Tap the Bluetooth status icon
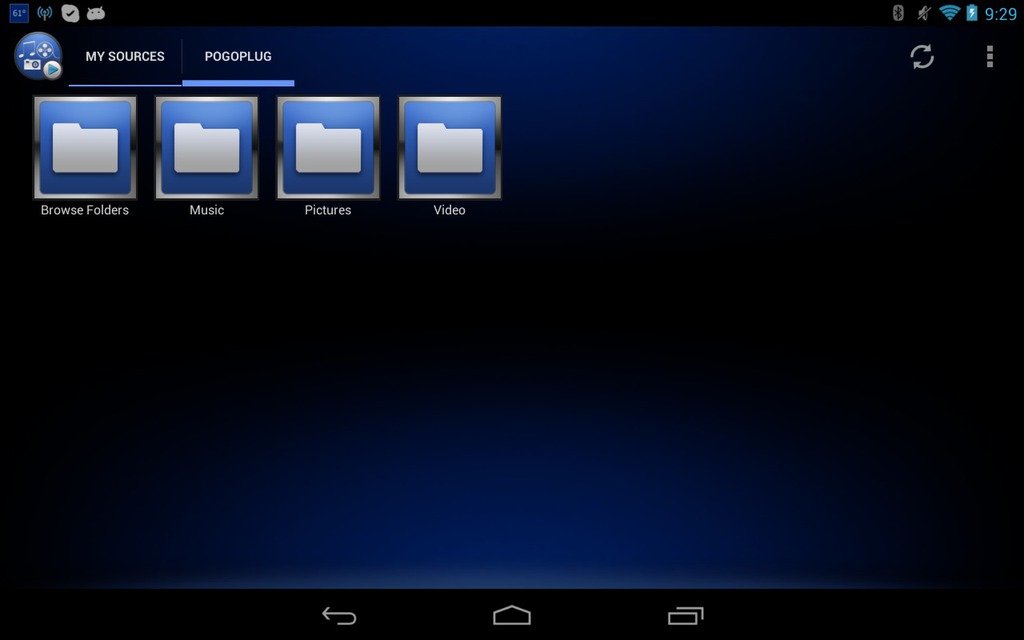Image resolution: width=1024 pixels, height=640 pixels. (898, 12)
